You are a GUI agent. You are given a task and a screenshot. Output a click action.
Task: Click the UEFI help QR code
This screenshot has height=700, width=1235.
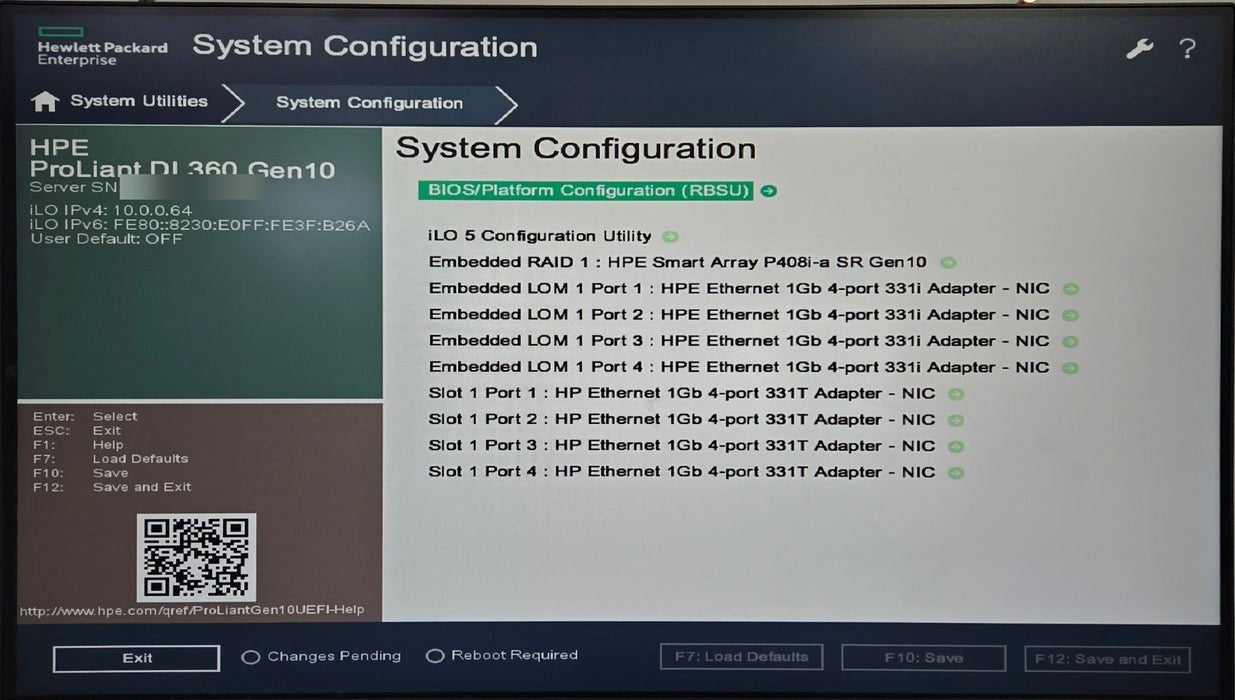tap(196, 557)
